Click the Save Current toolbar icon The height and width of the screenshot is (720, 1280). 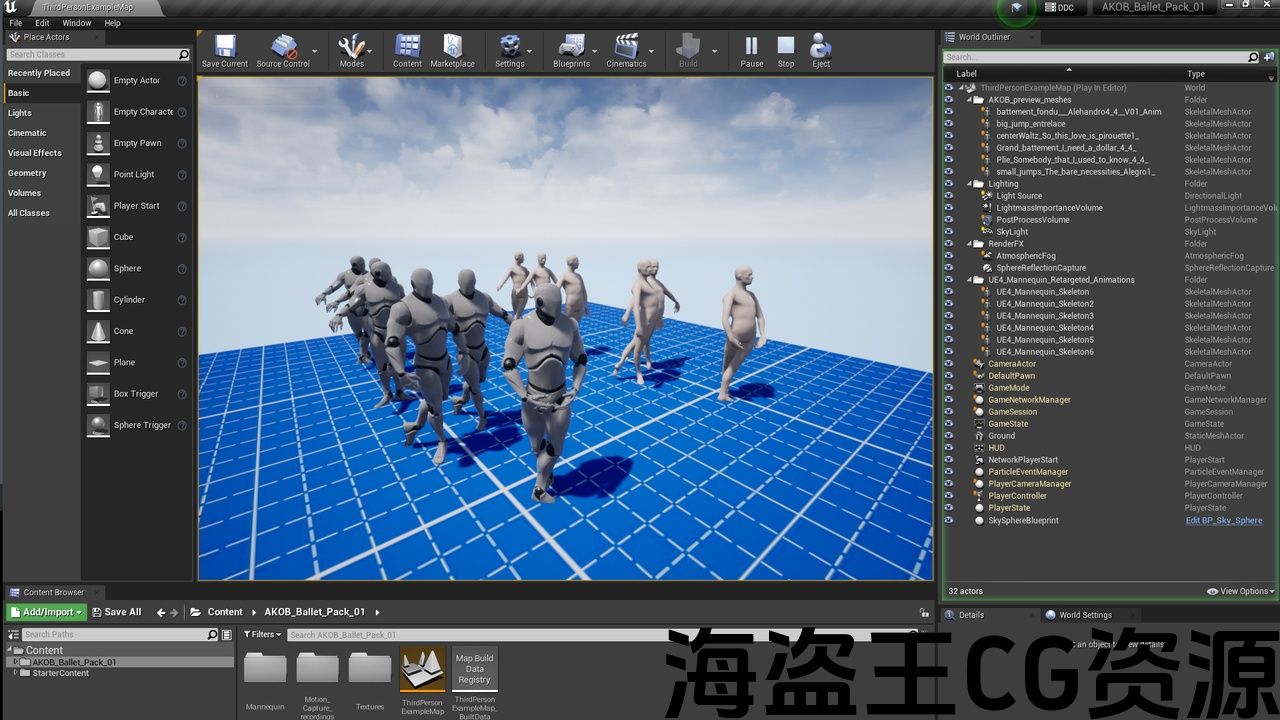click(x=224, y=50)
